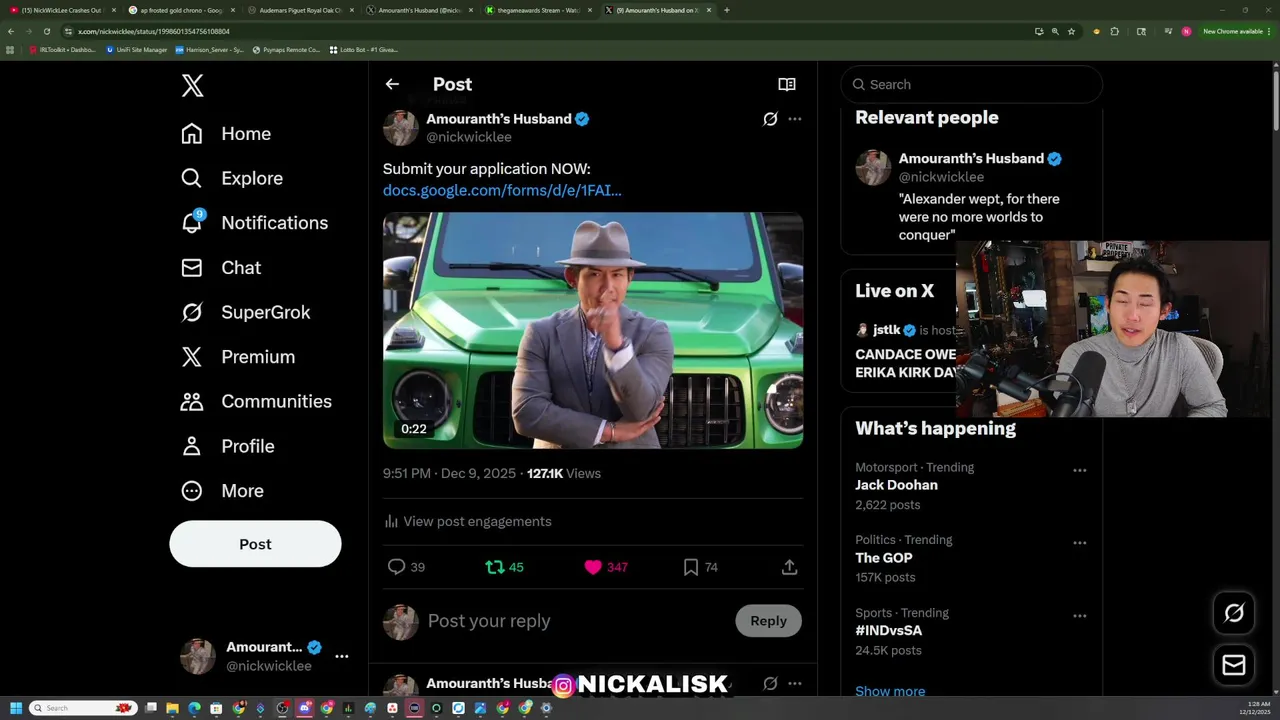
Task: Open the UniFi Site Manager bookmark
Action: pyautogui.click(x=137, y=49)
